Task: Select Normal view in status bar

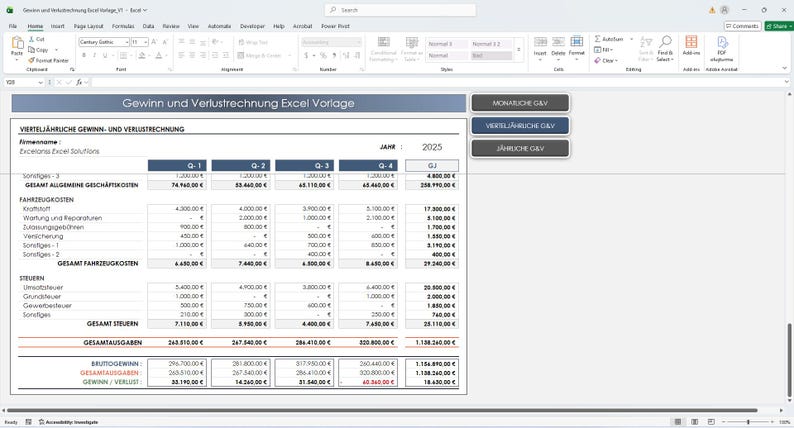Action: coord(678,422)
